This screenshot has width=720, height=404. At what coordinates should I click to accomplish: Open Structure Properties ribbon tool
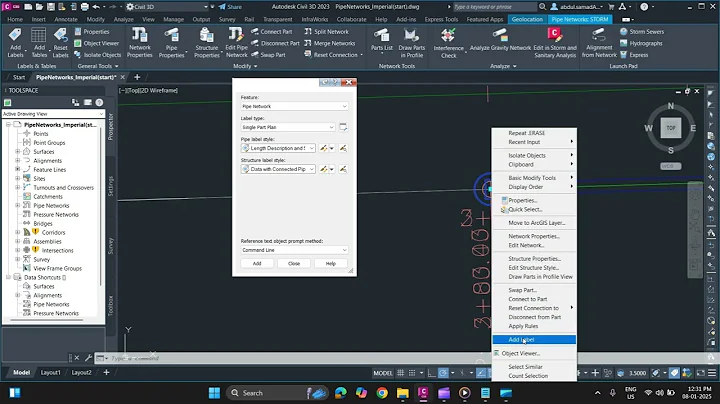[207, 42]
